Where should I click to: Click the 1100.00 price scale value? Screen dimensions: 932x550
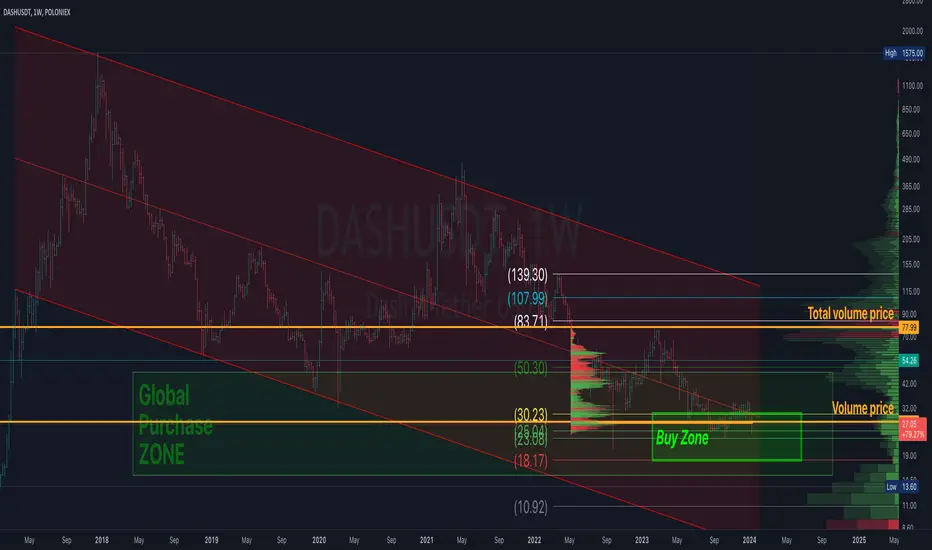(x=912, y=86)
